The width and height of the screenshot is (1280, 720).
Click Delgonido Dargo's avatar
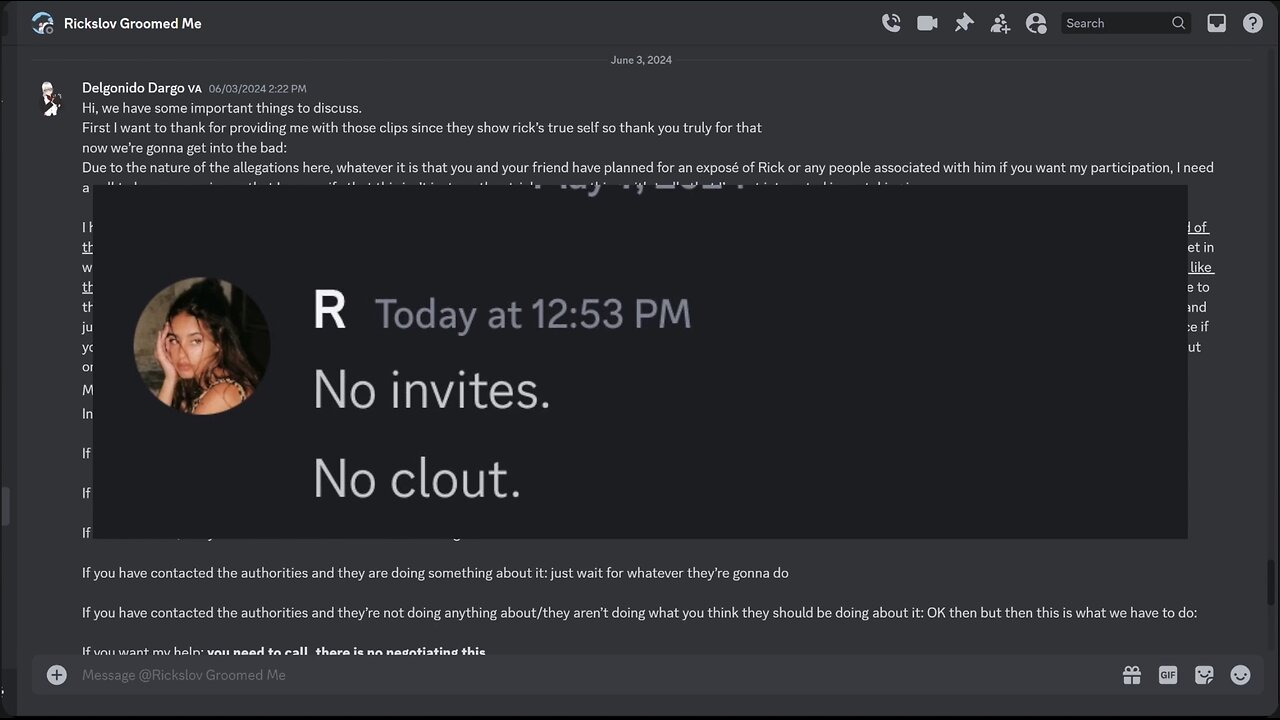[51, 99]
